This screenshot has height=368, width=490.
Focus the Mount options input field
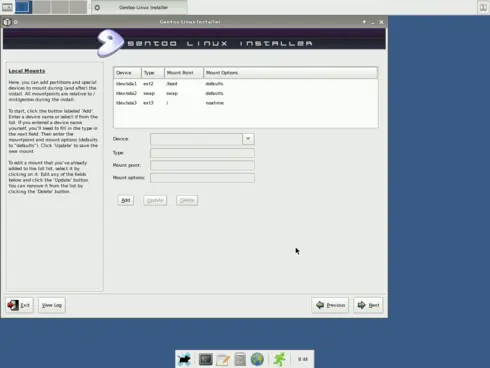(202, 178)
